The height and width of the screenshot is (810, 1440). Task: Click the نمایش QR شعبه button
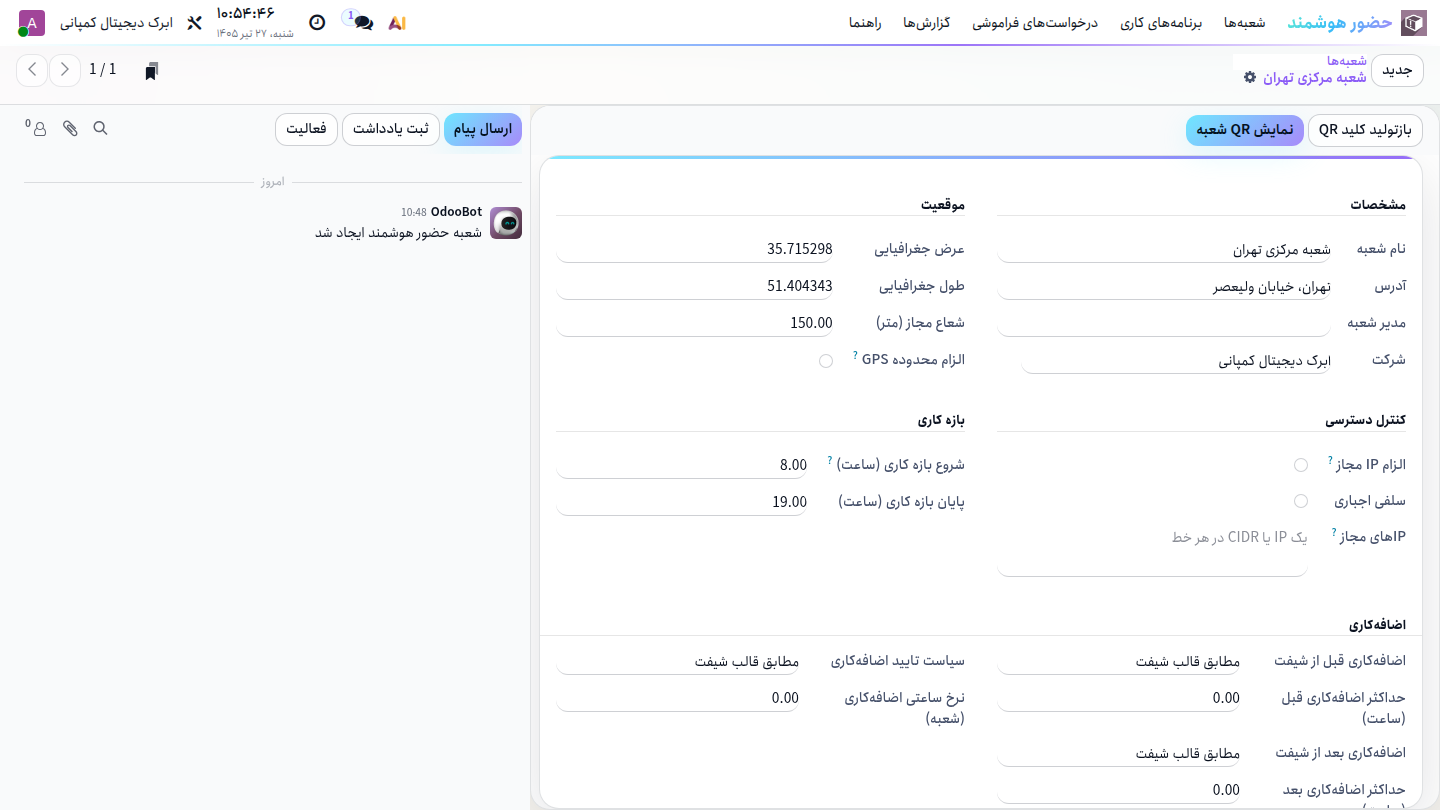1245,130
